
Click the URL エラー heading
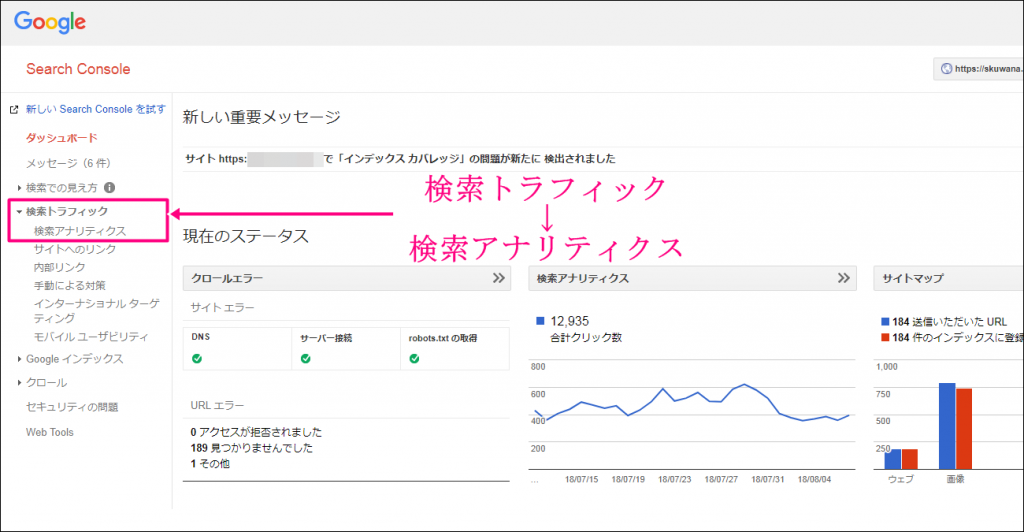[217, 405]
